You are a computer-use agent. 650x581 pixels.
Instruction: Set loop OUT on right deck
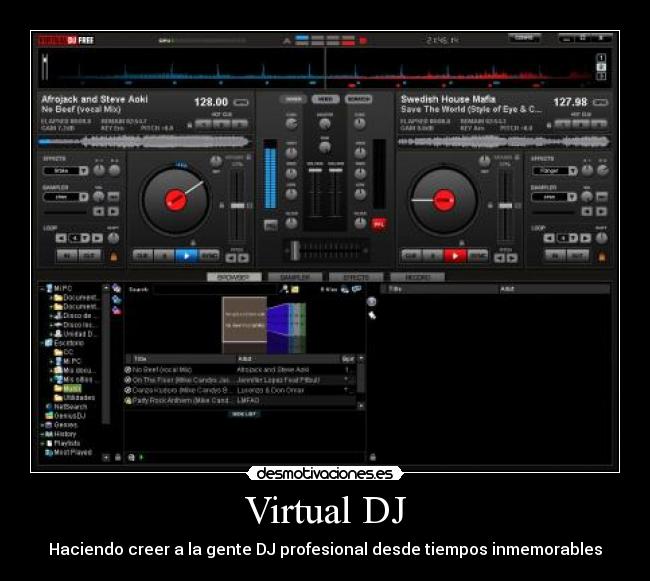pyautogui.click(x=578, y=256)
